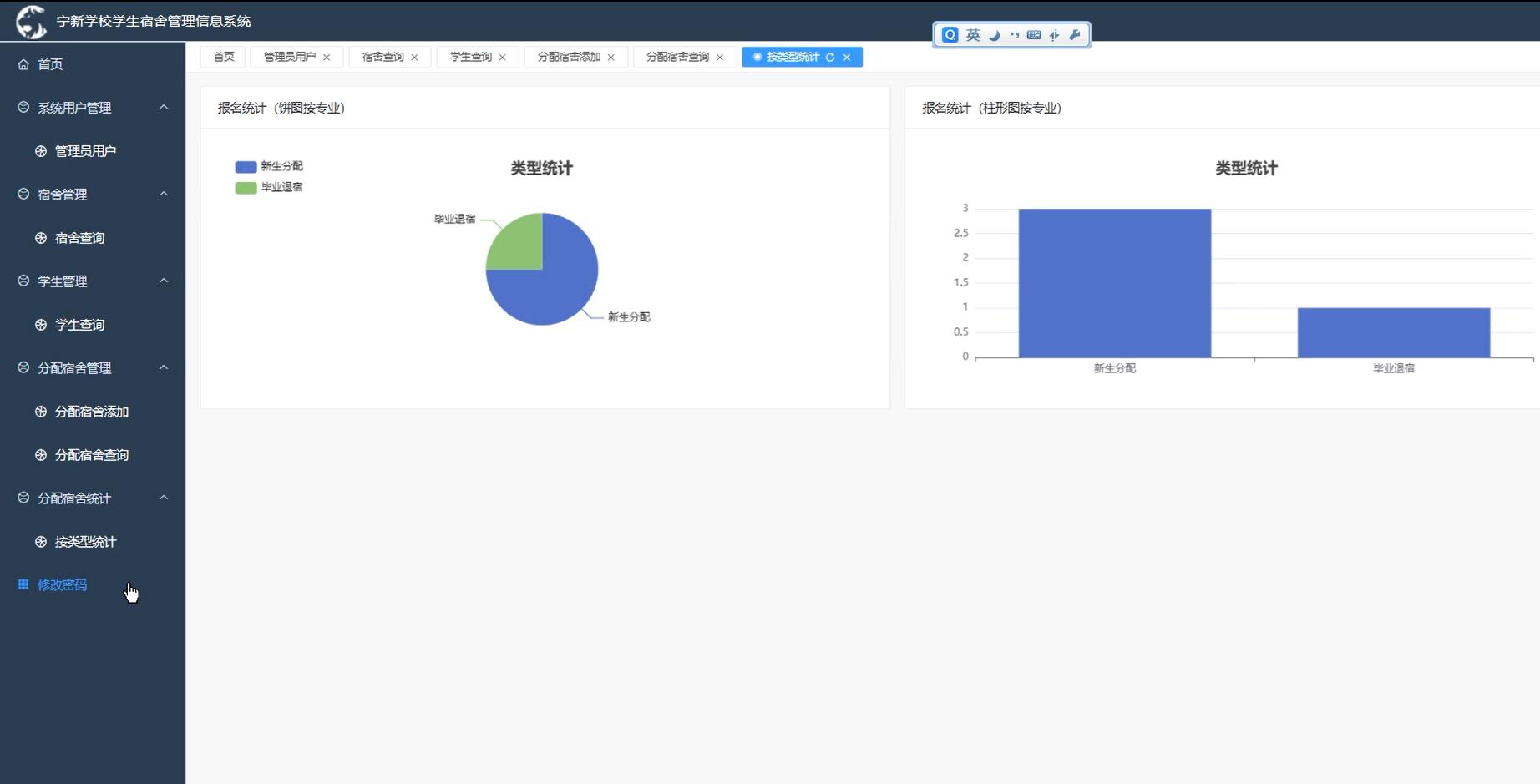Click the home icon beside 首页

coord(23,63)
